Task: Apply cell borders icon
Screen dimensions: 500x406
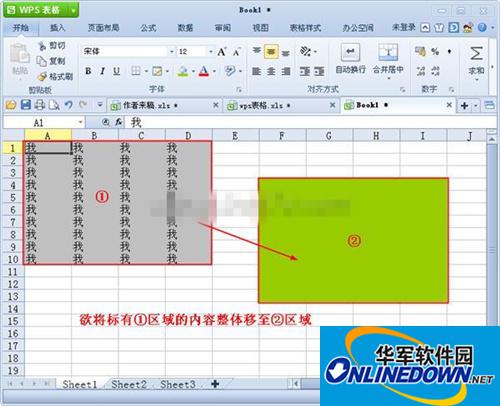Action: click(x=135, y=71)
